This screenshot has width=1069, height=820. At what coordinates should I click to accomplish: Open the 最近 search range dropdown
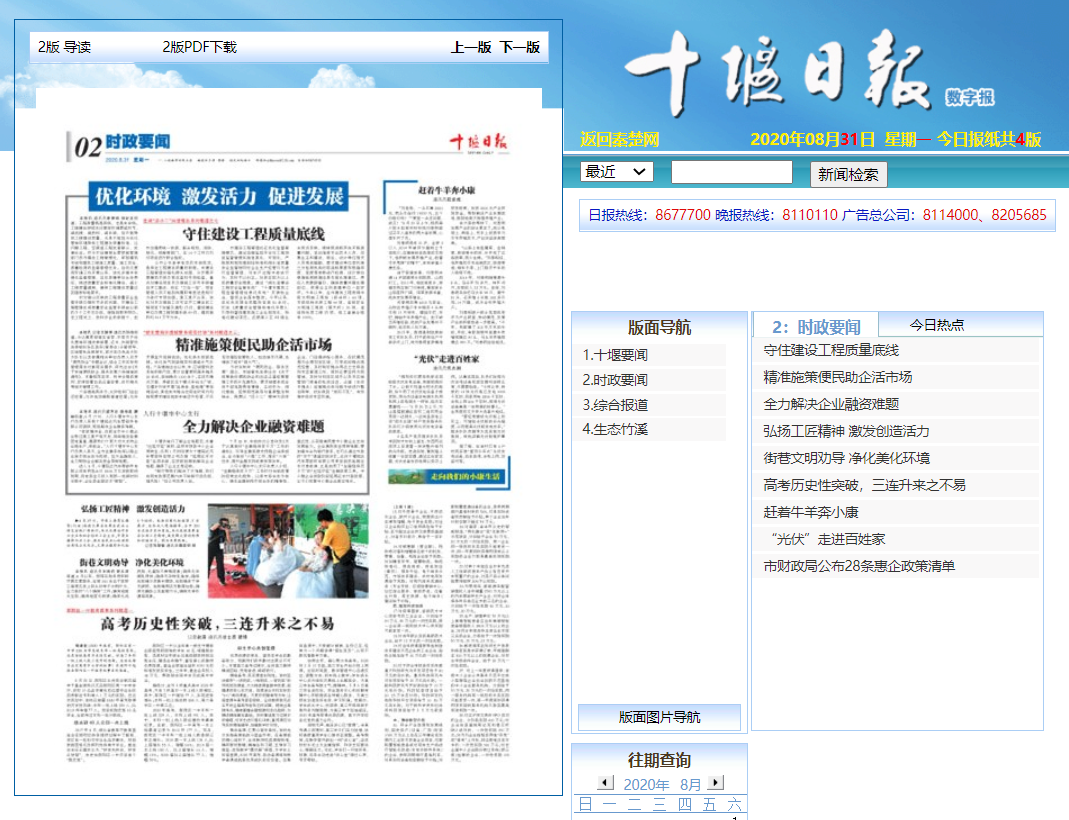(616, 171)
